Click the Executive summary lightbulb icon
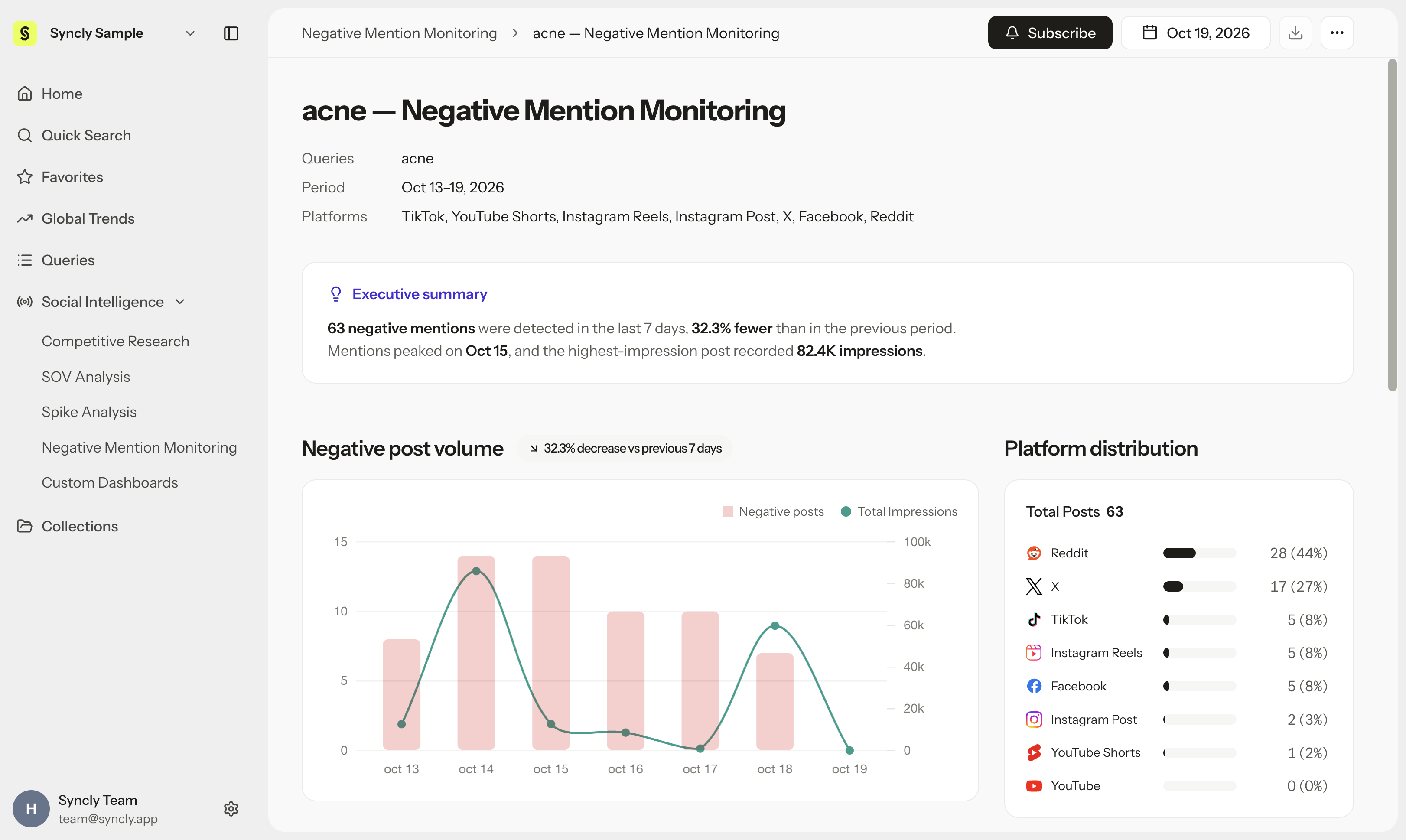This screenshot has height=840, width=1406. tap(335, 294)
